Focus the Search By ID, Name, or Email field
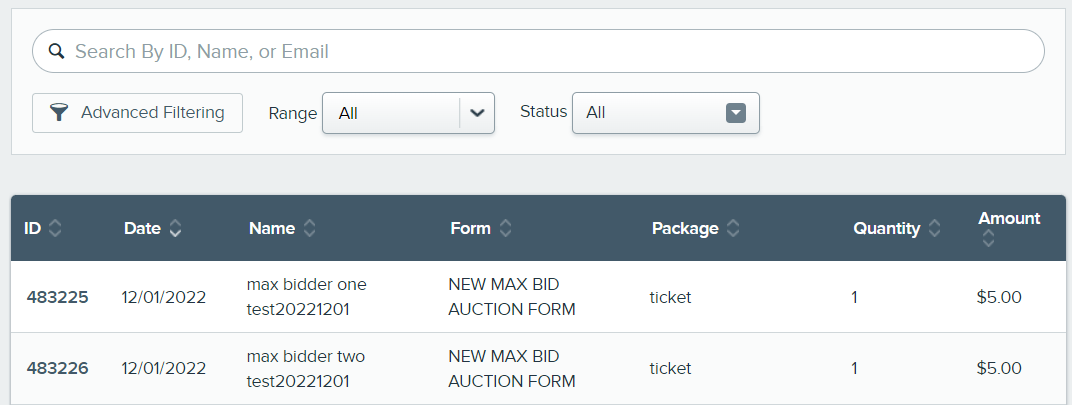Viewport: 1072px width, 405px height. point(538,51)
